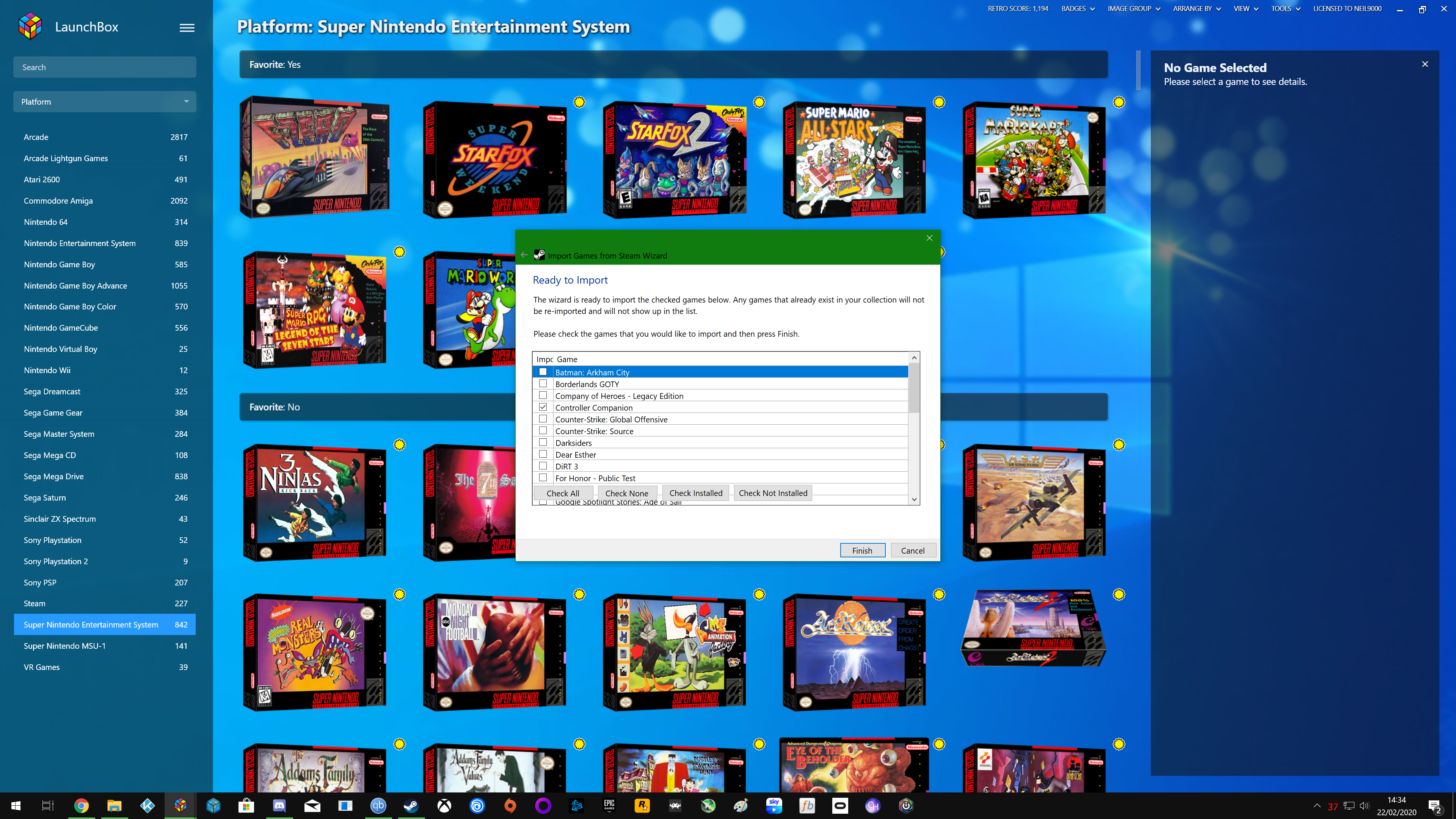Viewport: 1456px width, 819px height.
Task: Open the Arrange By dropdown menu
Action: (x=1197, y=8)
